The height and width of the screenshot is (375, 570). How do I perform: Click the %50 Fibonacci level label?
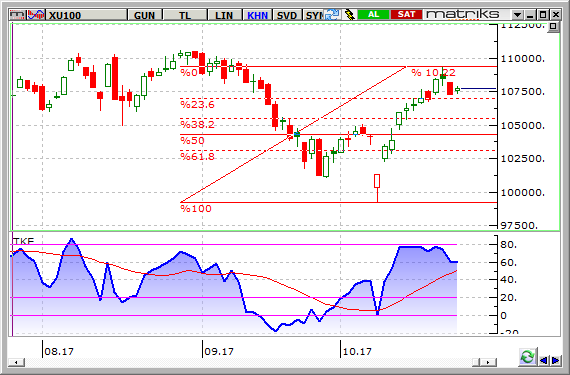click(x=192, y=141)
